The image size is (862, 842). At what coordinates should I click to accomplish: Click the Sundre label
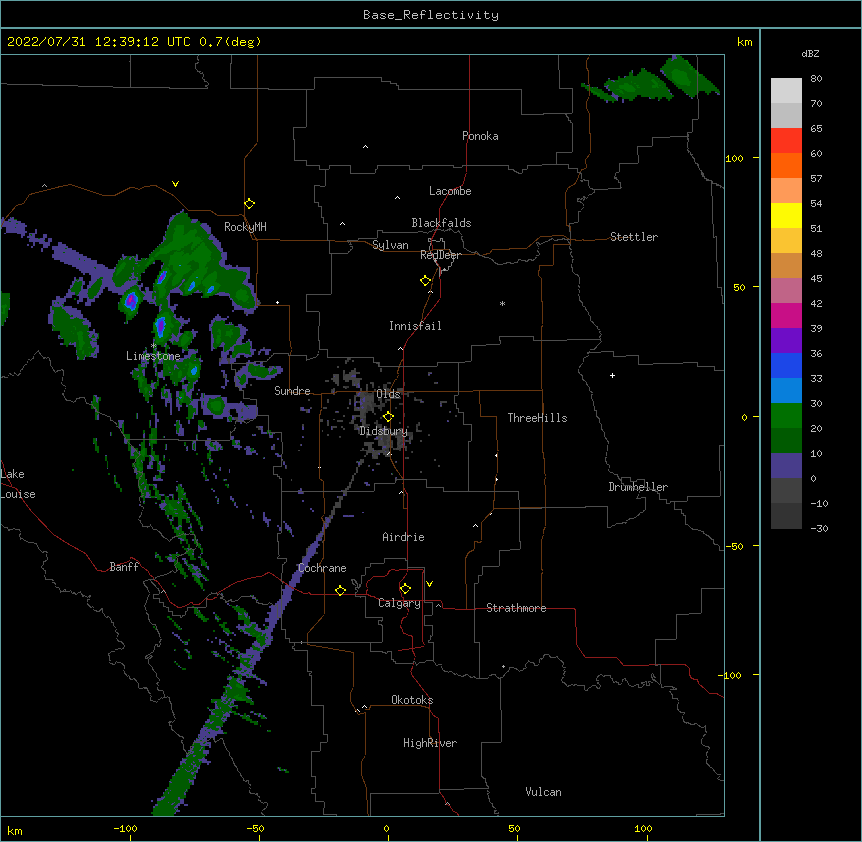pos(292,391)
